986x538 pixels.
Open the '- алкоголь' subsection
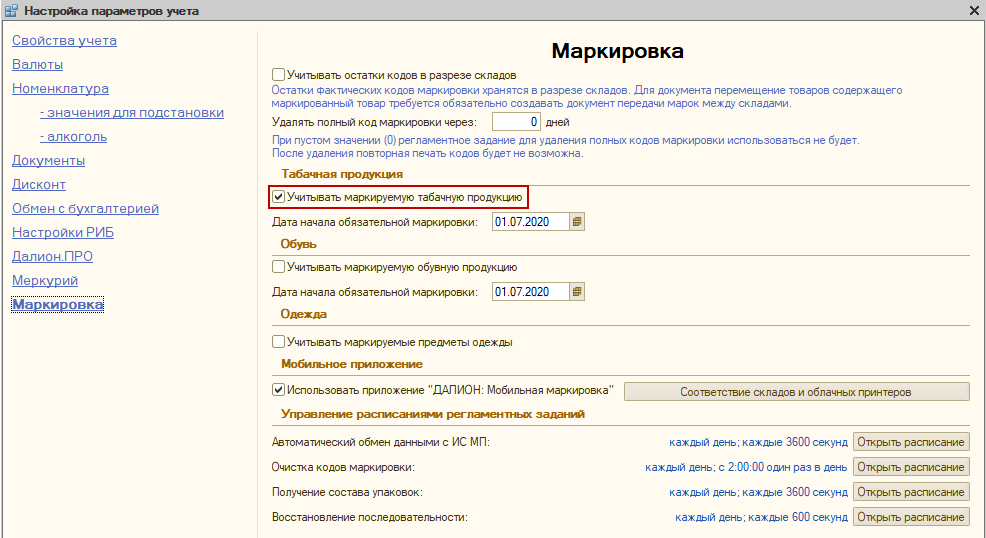coord(74,136)
